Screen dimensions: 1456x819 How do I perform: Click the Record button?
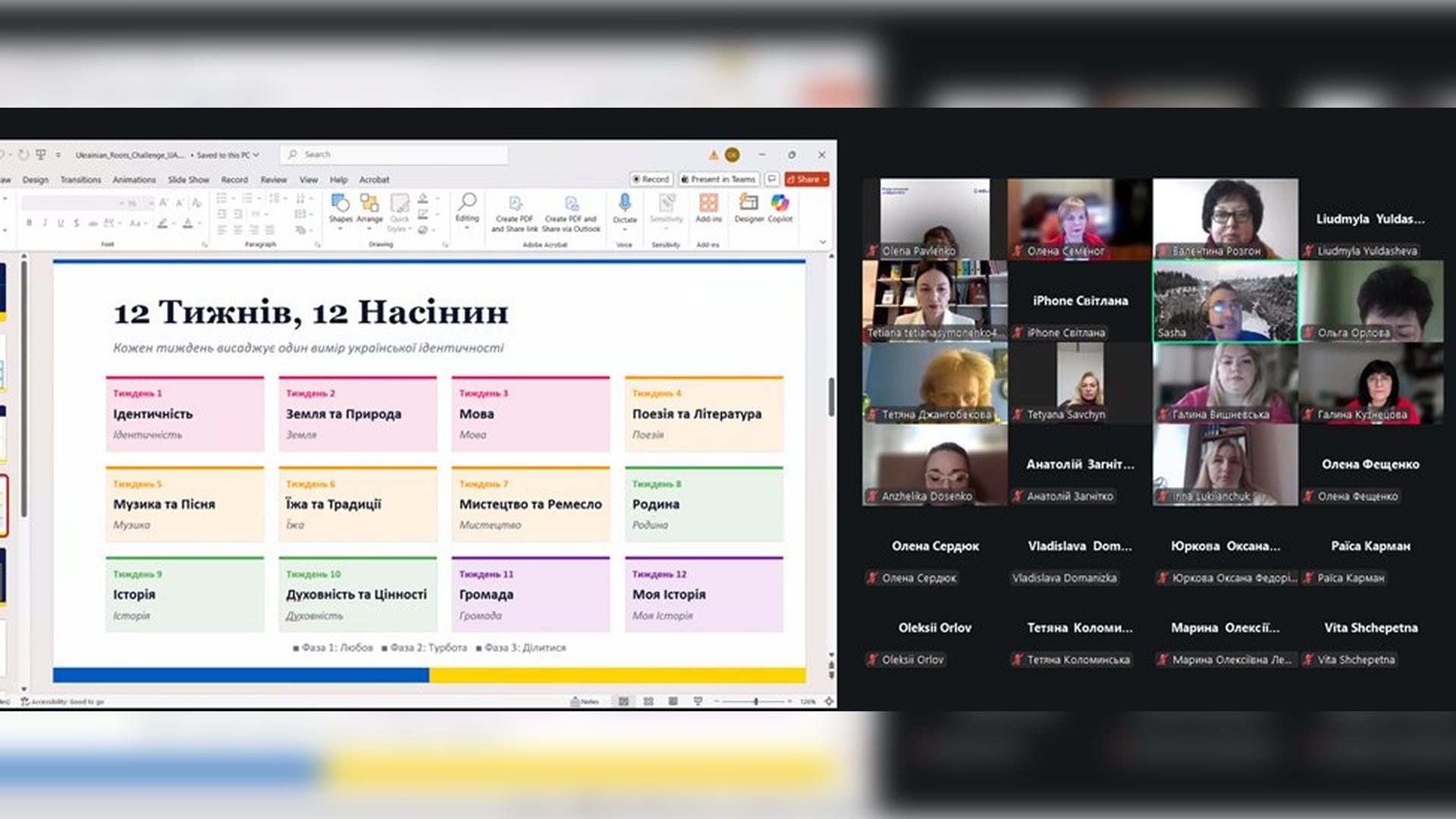click(651, 180)
